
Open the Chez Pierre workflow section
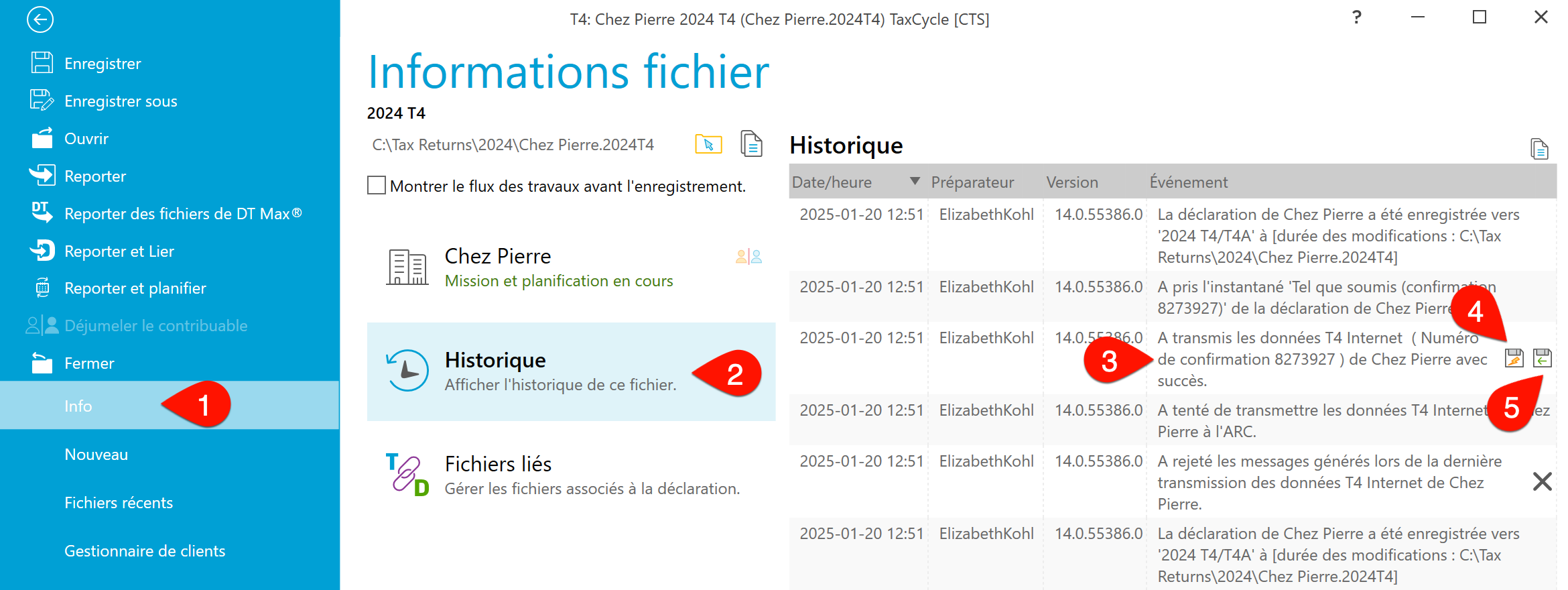point(571,268)
